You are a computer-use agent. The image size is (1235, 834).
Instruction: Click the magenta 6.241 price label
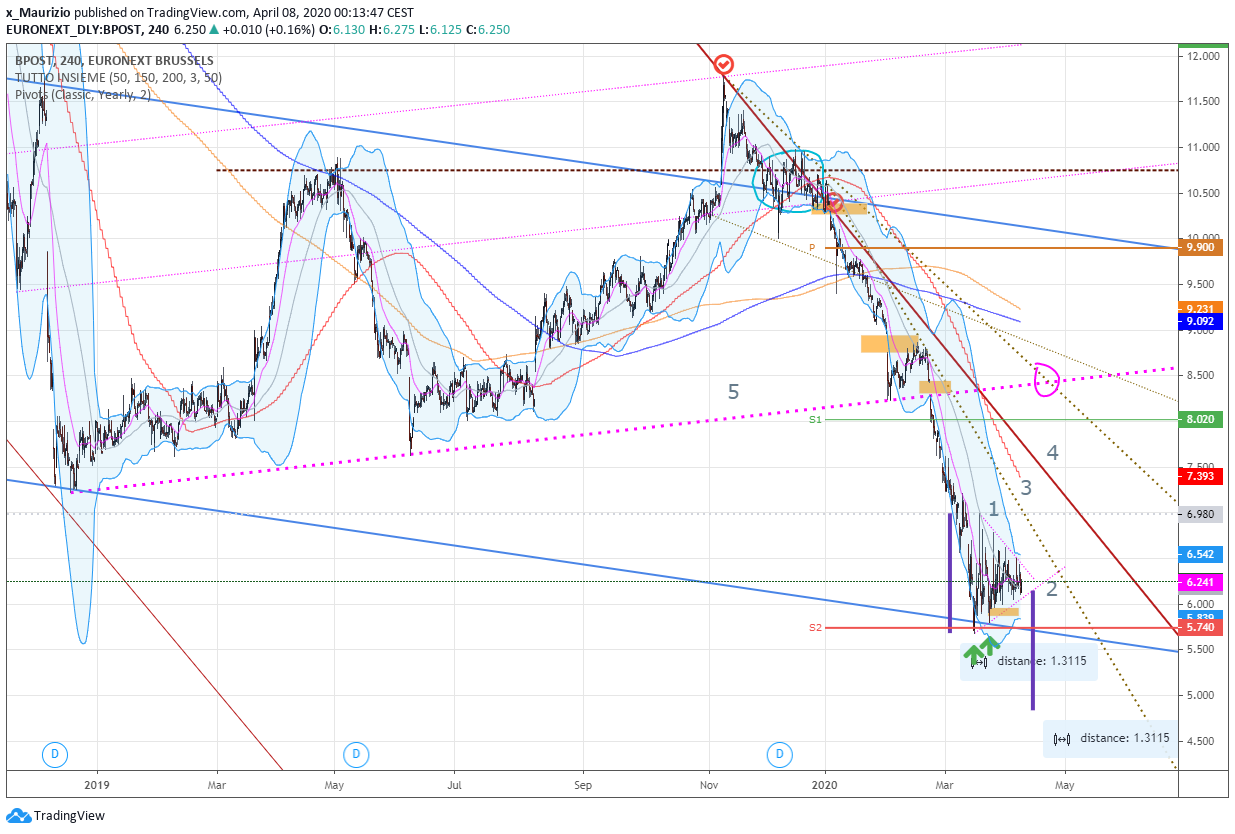[x=1201, y=582]
